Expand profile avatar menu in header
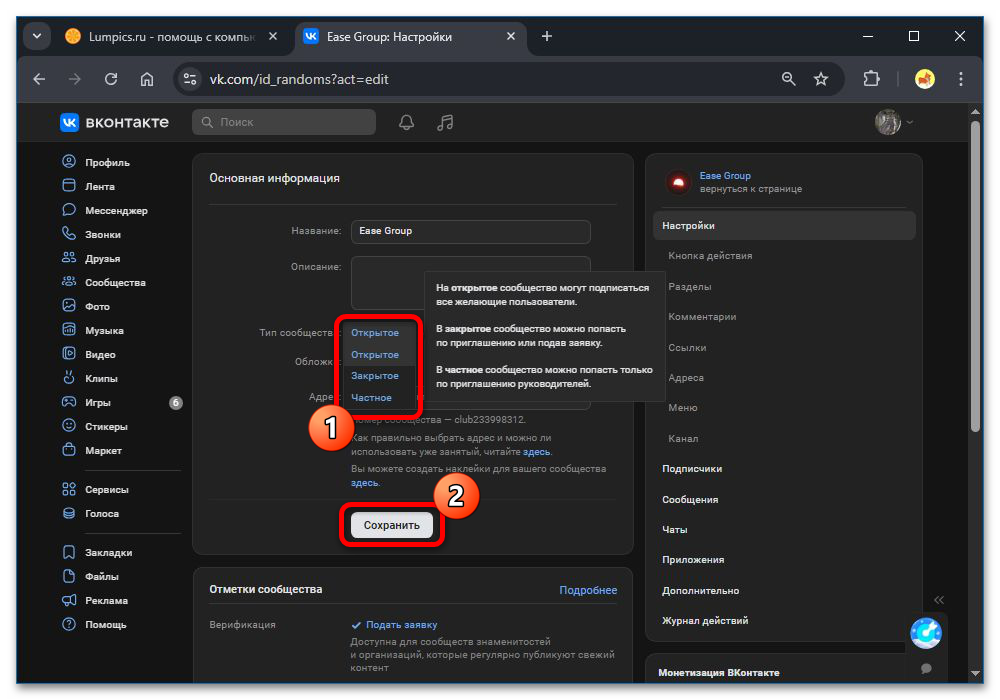 894,122
